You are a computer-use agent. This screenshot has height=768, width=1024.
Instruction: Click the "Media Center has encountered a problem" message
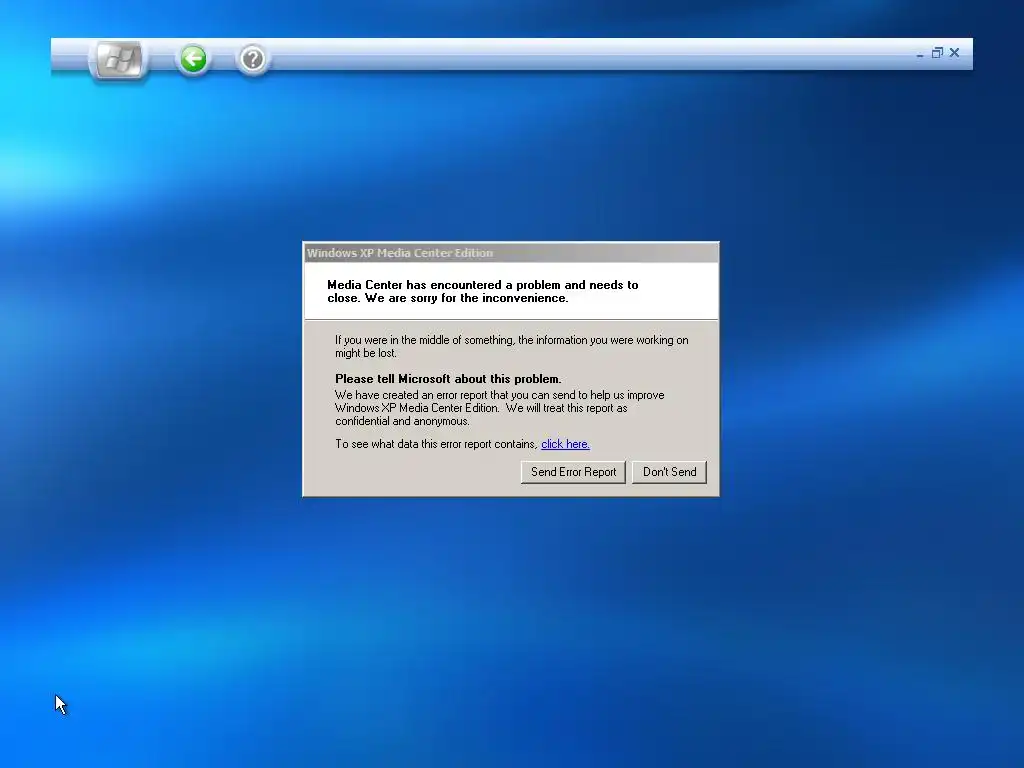tap(483, 291)
